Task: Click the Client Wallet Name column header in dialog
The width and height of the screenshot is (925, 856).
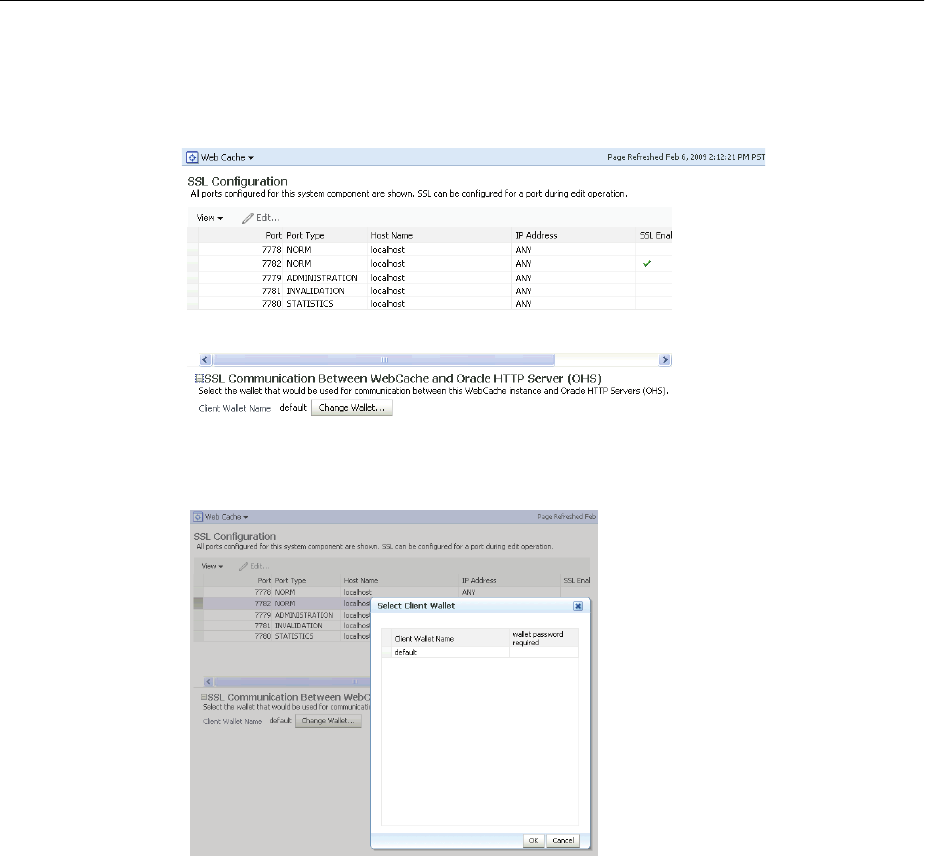Action: (424, 639)
